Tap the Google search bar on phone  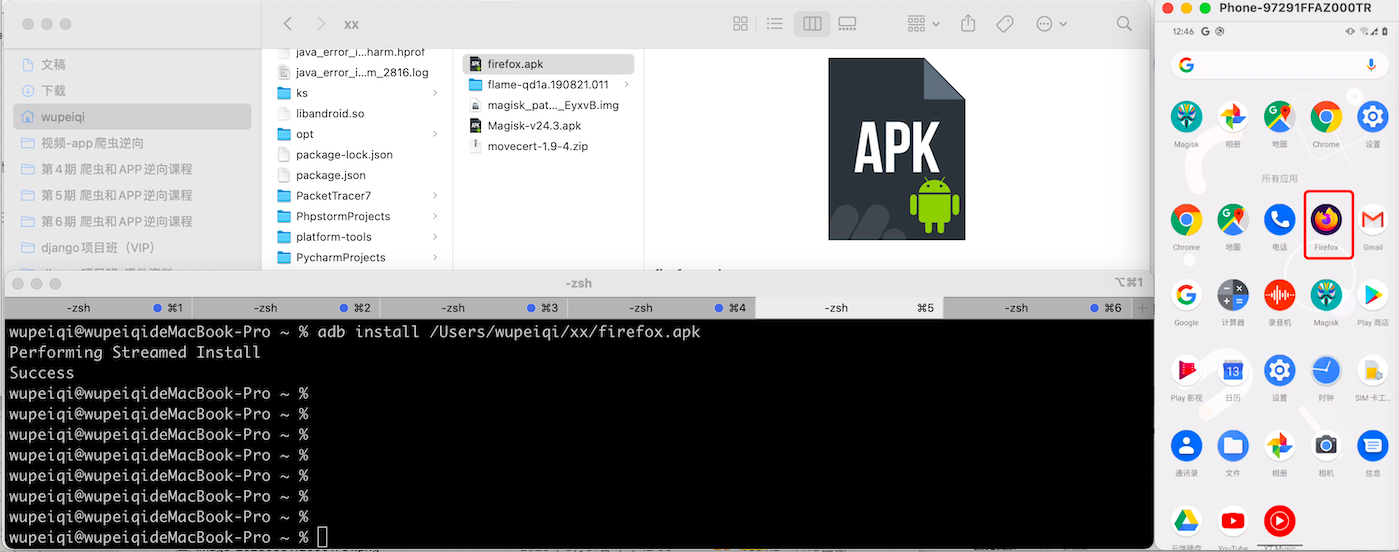[1280, 65]
